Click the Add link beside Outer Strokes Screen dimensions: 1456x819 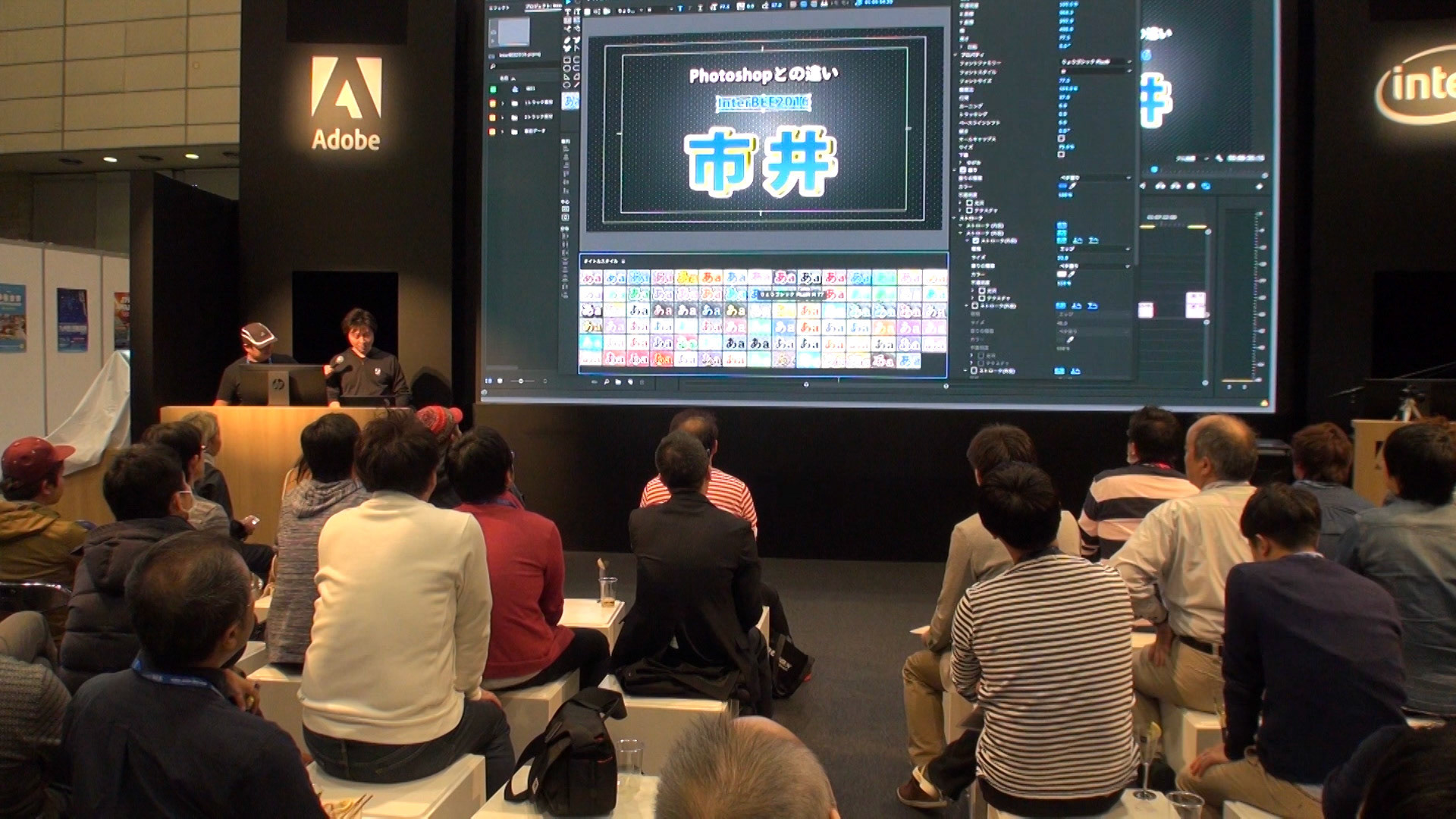click(x=1062, y=233)
